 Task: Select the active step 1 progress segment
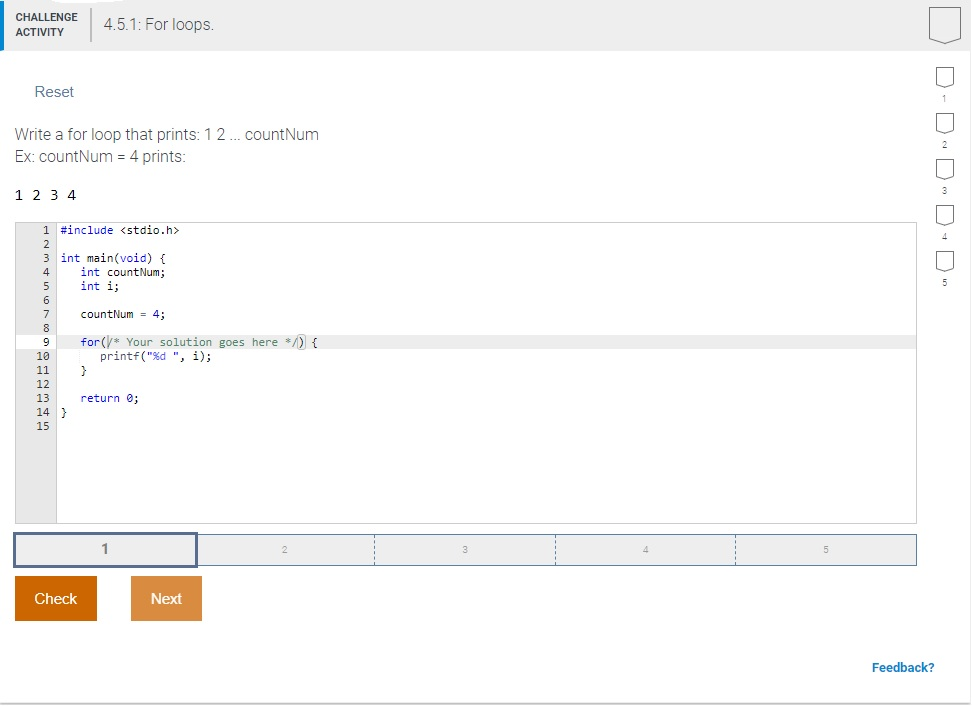pos(104,549)
